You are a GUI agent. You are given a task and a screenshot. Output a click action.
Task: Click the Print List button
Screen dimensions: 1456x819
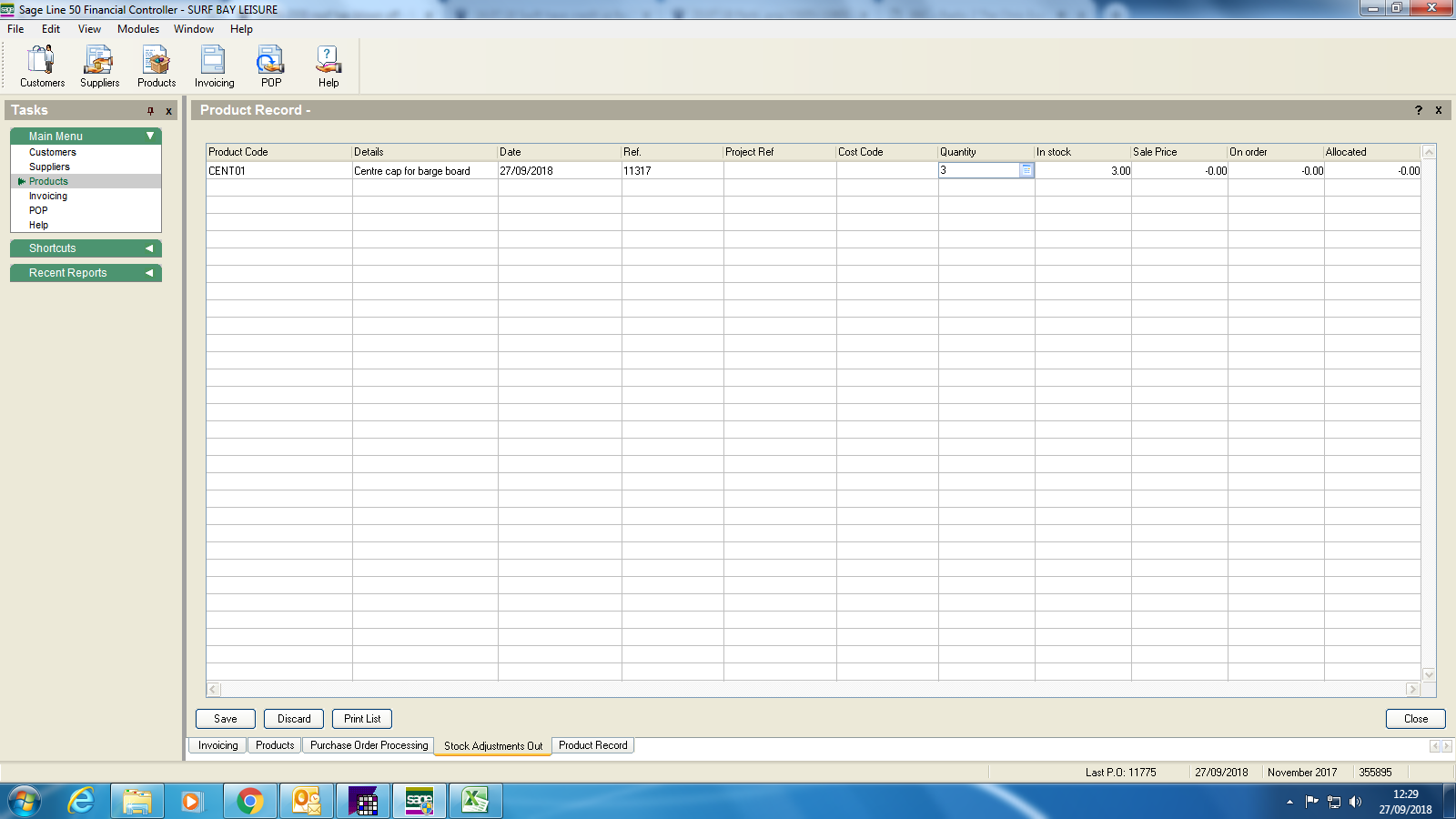click(362, 719)
